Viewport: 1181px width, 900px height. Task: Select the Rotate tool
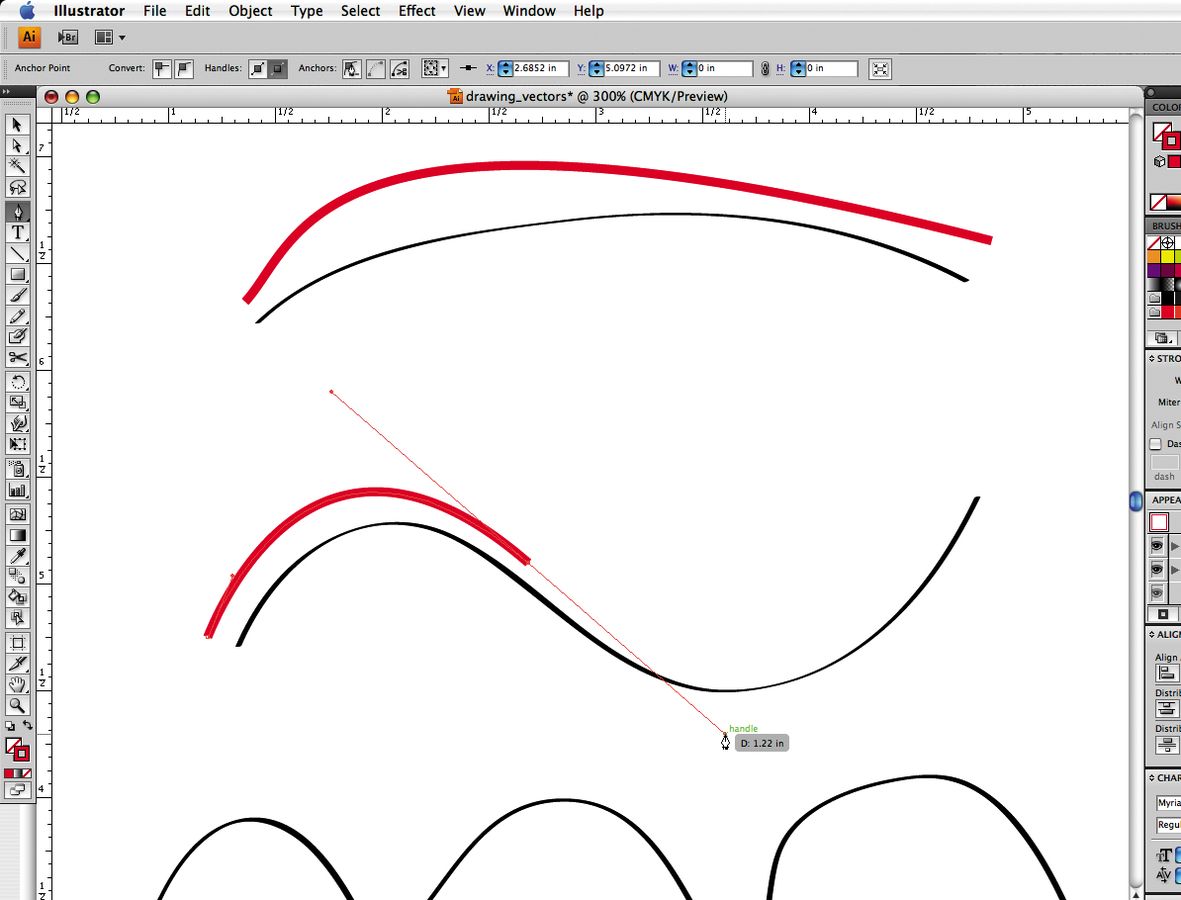tap(17, 383)
